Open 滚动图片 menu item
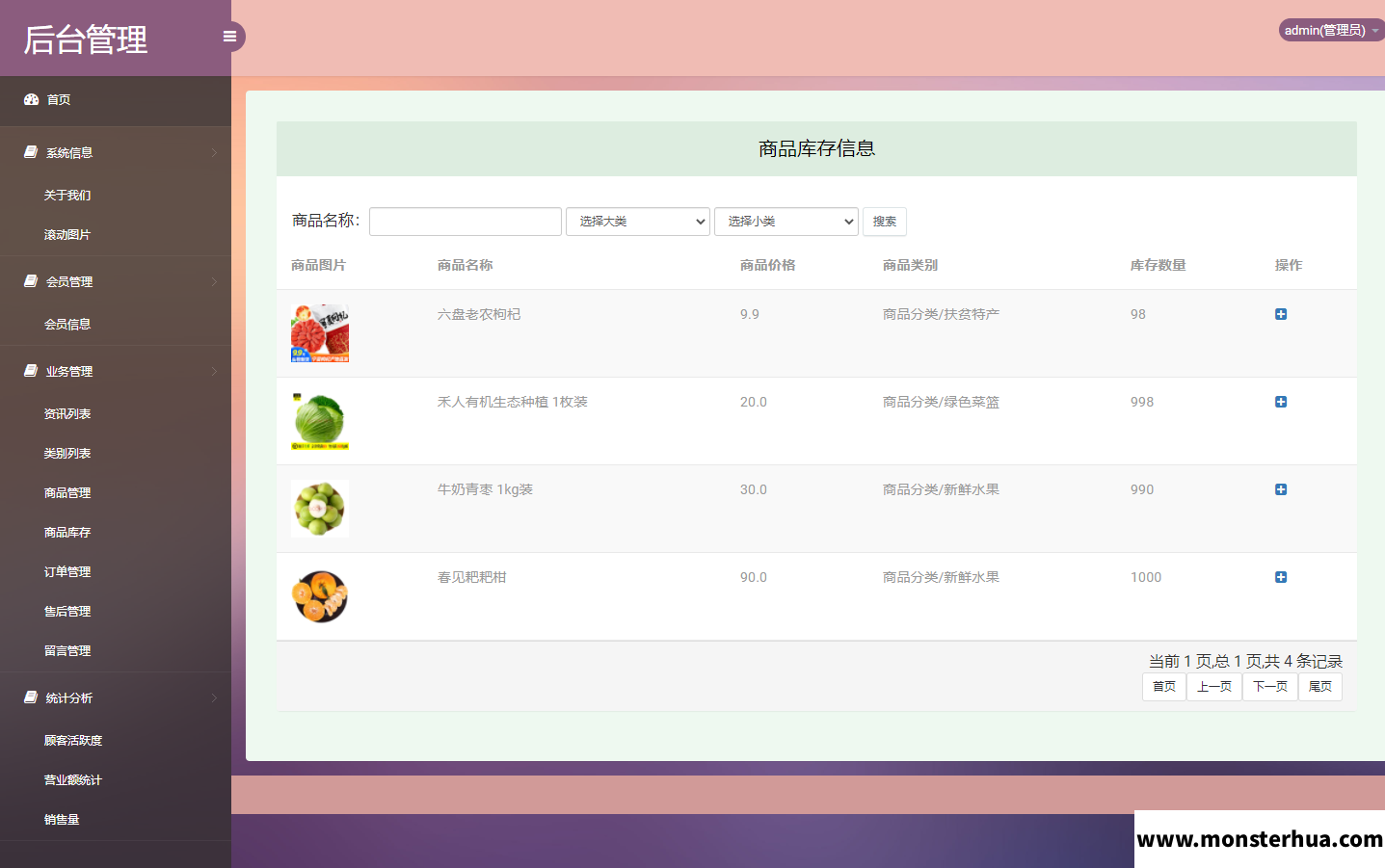This screenshot has height=868, width=1385. (67, 234)
